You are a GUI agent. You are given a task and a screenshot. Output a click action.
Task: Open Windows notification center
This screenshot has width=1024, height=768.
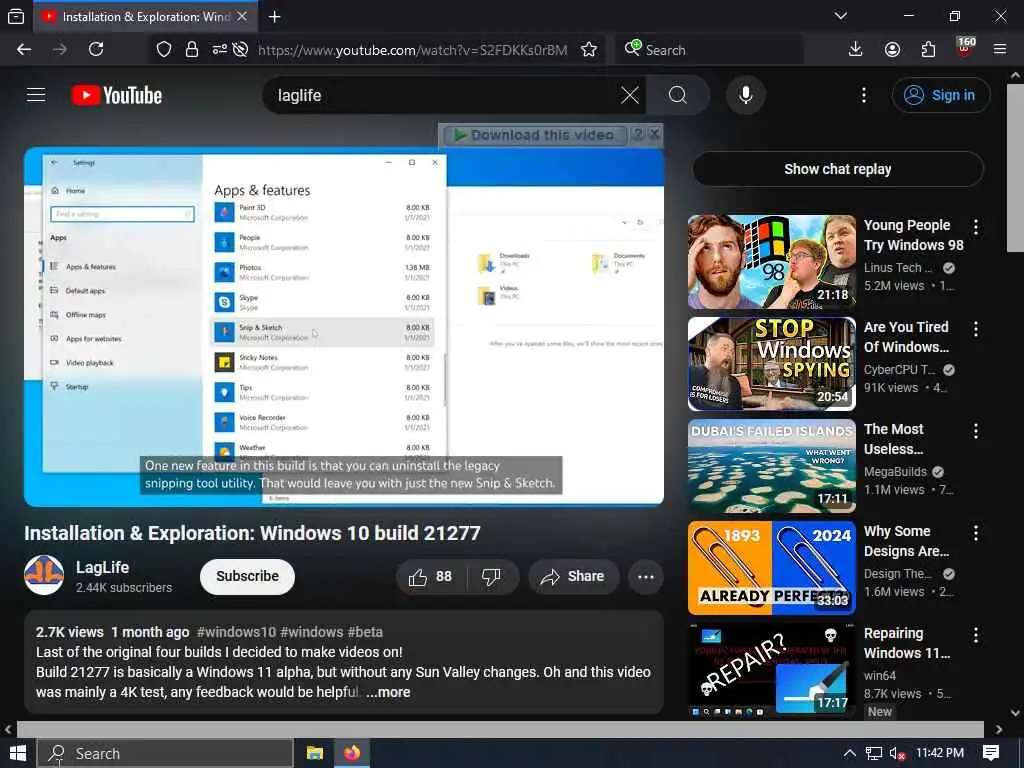(991, 753)
